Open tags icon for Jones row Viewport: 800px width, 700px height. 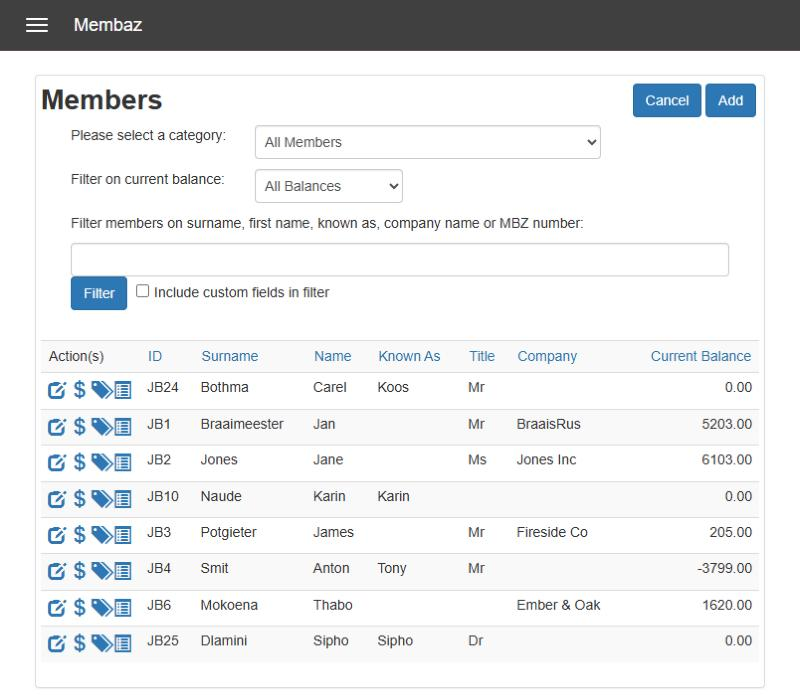[x=102, y=462]
